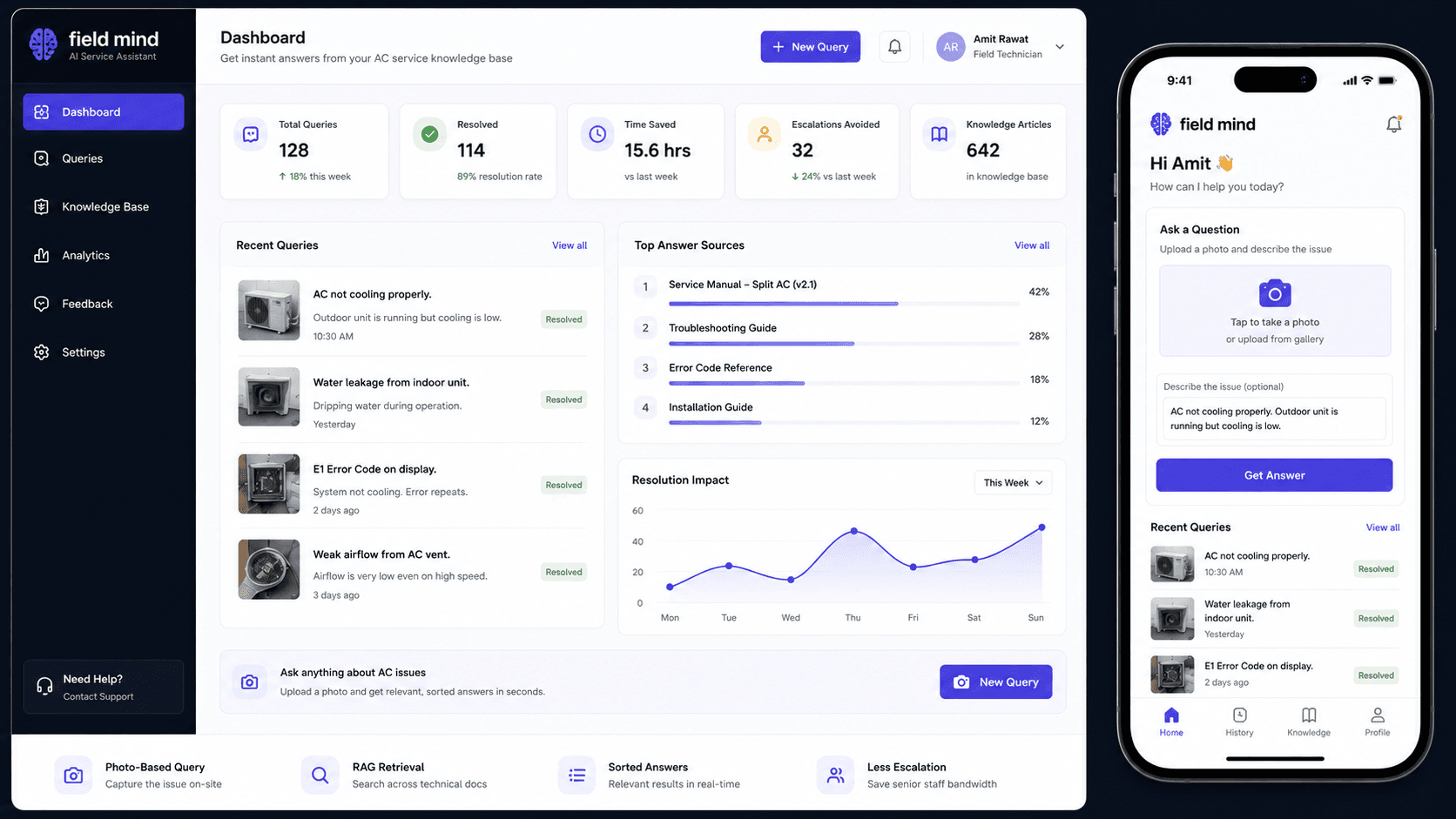Click the Escalations Avoided person icon
The height and width of the screenshot is (819, 1456).
coord(764,134)
